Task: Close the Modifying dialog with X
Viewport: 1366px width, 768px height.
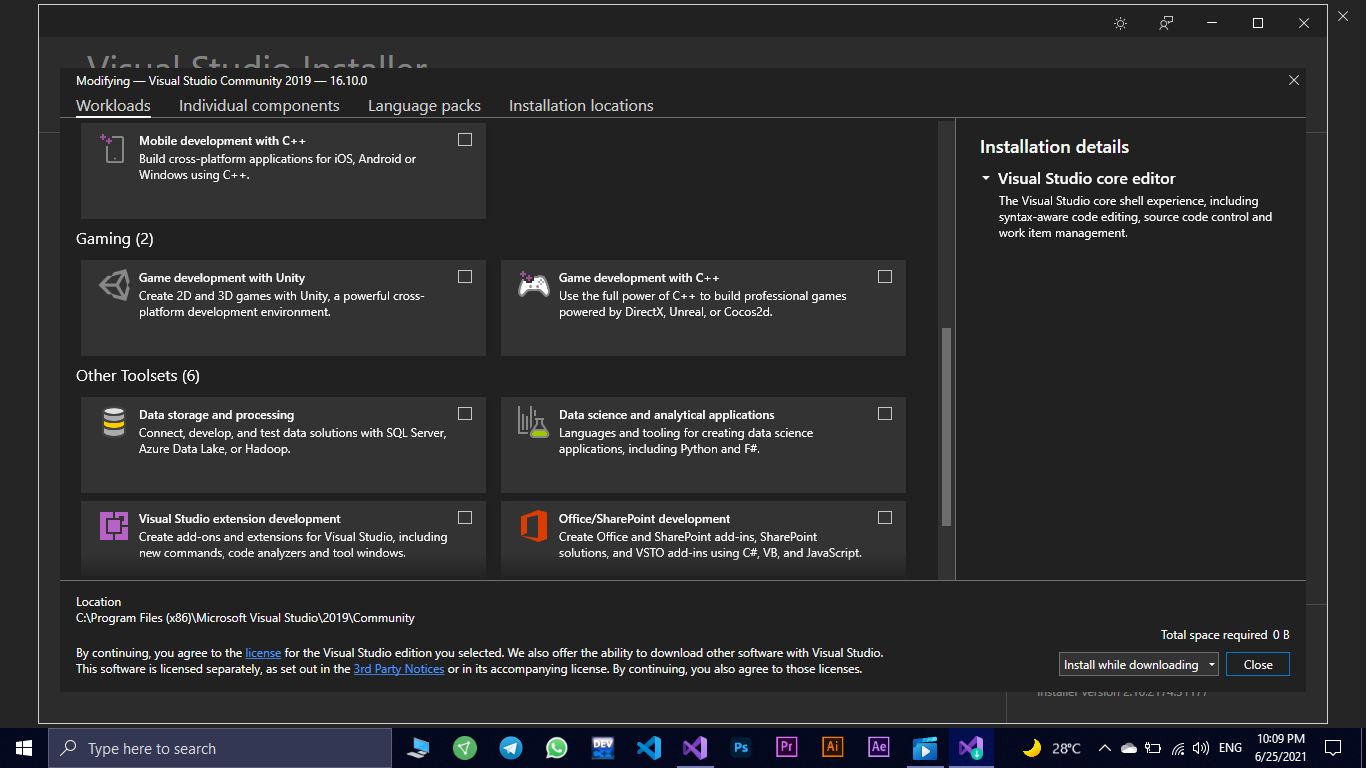Action: pos(1294,80)
